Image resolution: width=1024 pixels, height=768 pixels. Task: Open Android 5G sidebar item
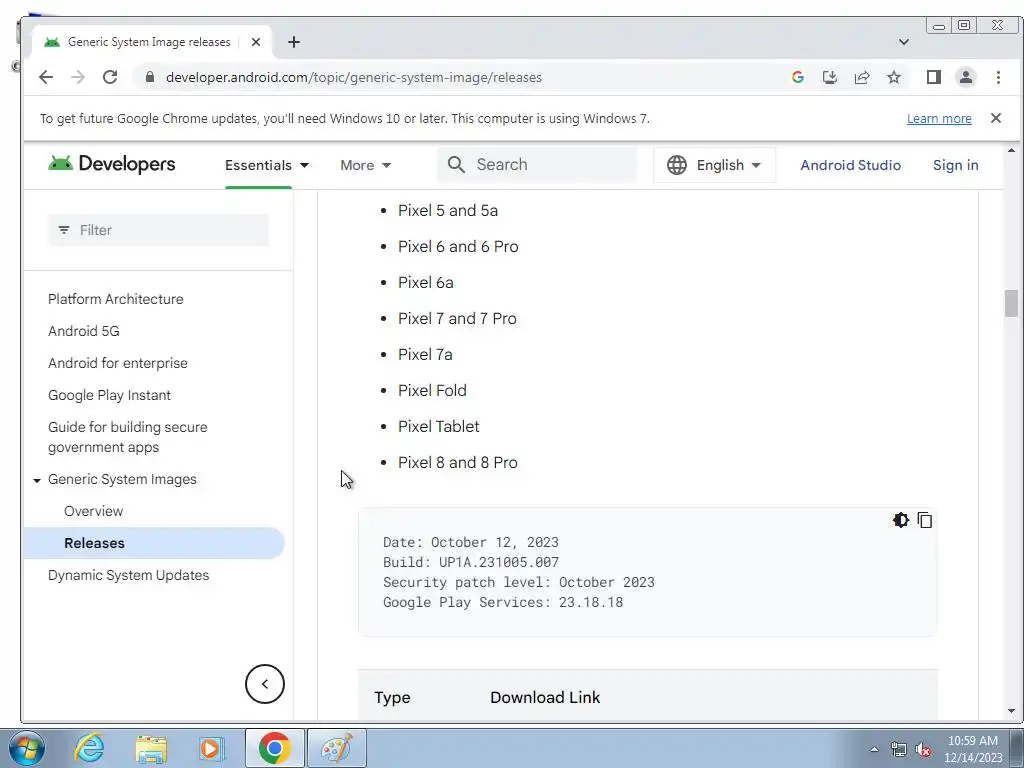84,331
